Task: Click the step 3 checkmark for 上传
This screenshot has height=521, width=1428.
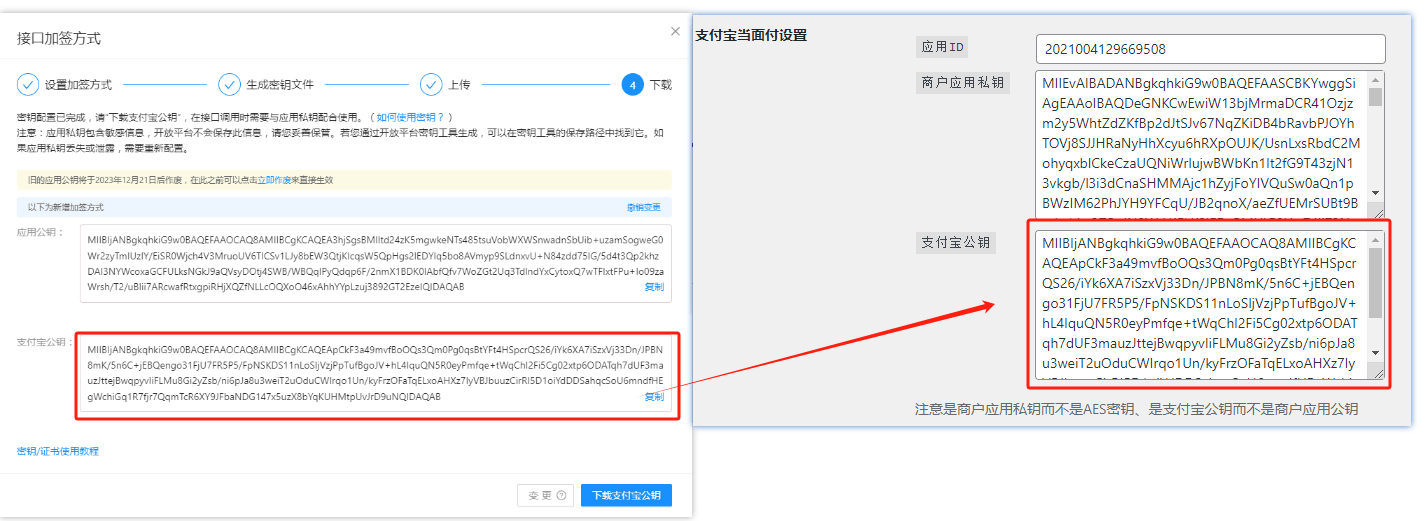Action: pyautogui.click(x=431, y=85)
